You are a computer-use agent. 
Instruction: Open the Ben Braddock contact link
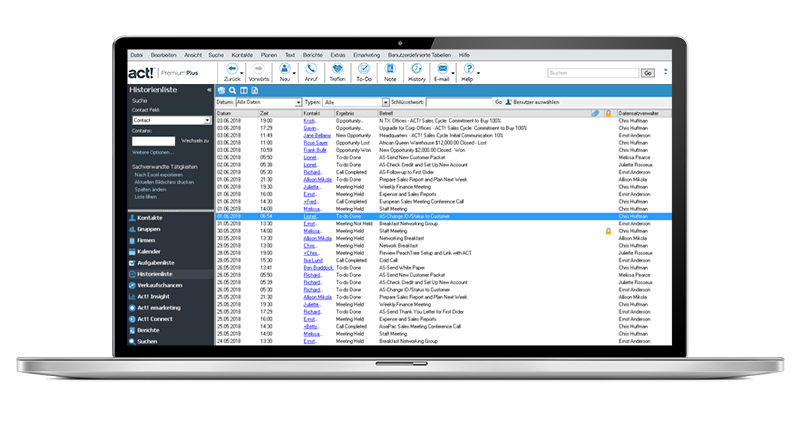click(318, 267)
